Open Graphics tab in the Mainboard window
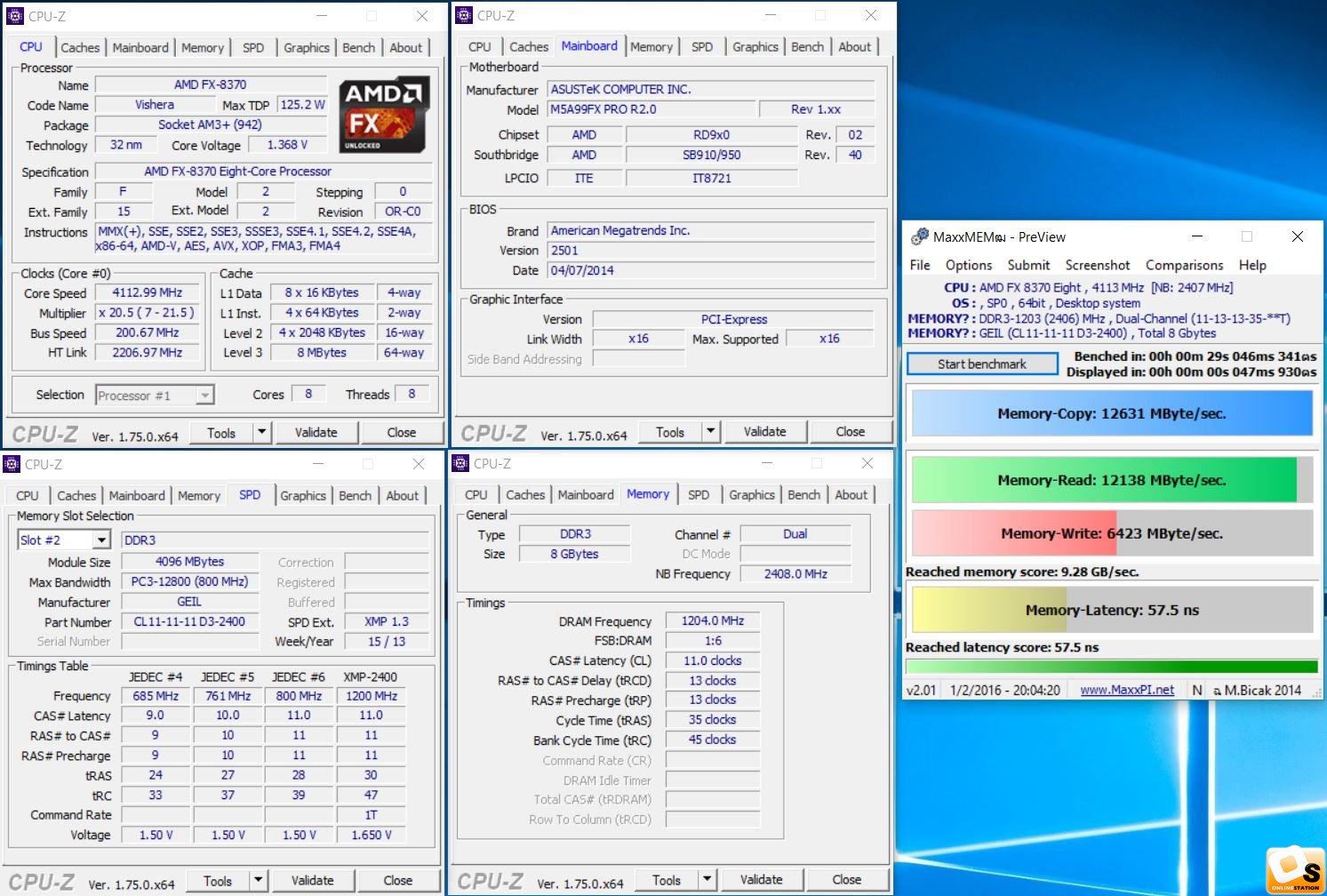The image size is (1327, 896). coord(755,47)
